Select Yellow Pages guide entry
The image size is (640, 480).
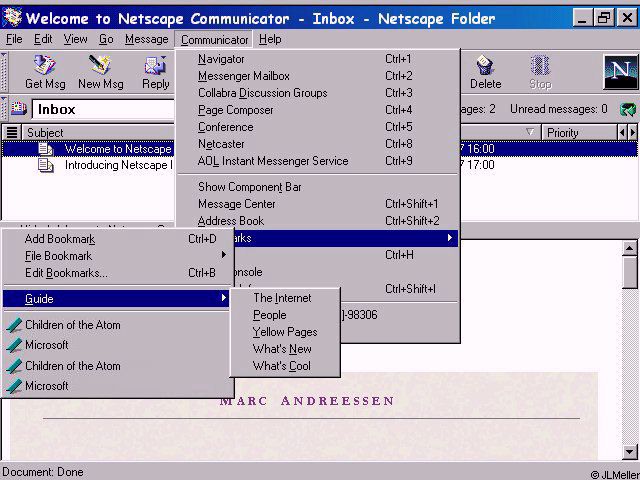(x=284, y=332)
